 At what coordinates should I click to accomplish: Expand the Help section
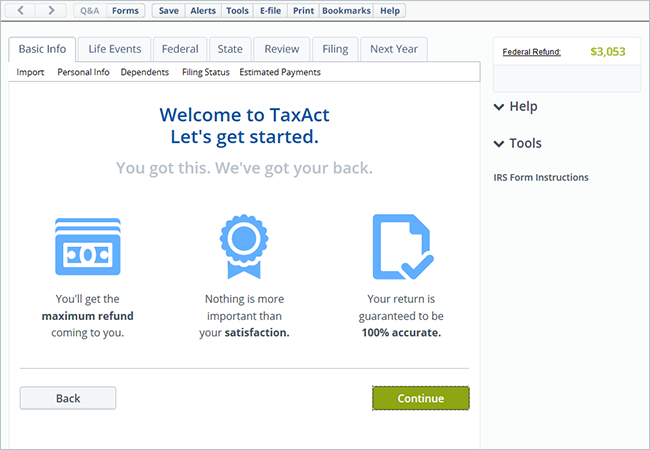pos(516,107)
